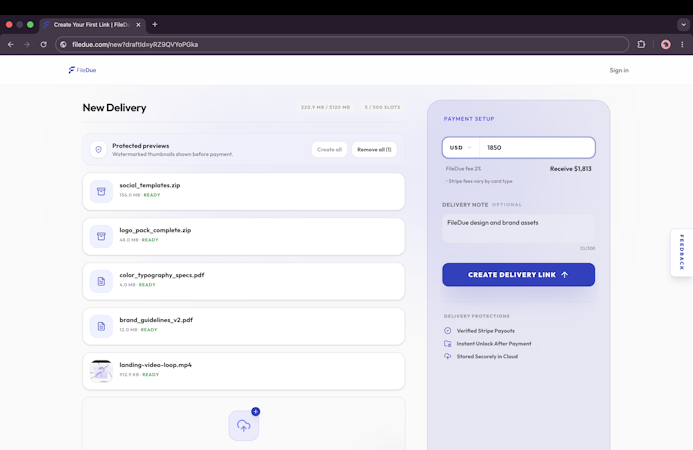The width and height of the screenshot is (693, 450).
Task: Click the FileDue fee 2% text
Action: (463, 169)
